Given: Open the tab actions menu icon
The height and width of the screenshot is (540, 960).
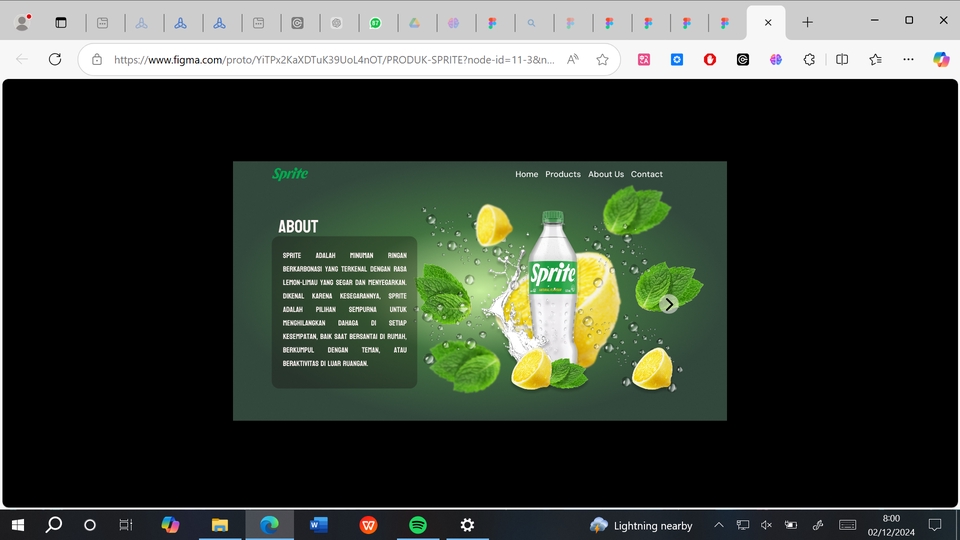Looking at the screenshot, I should coord(61,23).
